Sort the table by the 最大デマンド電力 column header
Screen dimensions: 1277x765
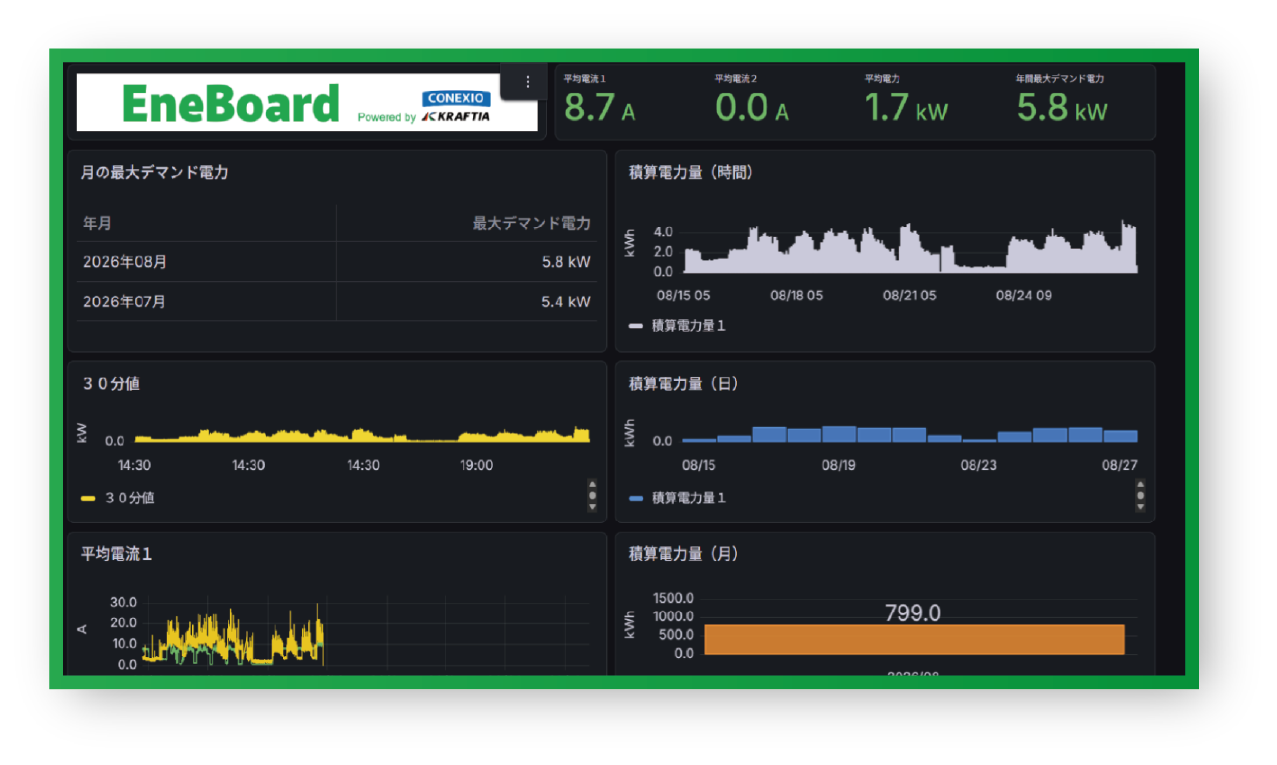click(x=531, y=223)
